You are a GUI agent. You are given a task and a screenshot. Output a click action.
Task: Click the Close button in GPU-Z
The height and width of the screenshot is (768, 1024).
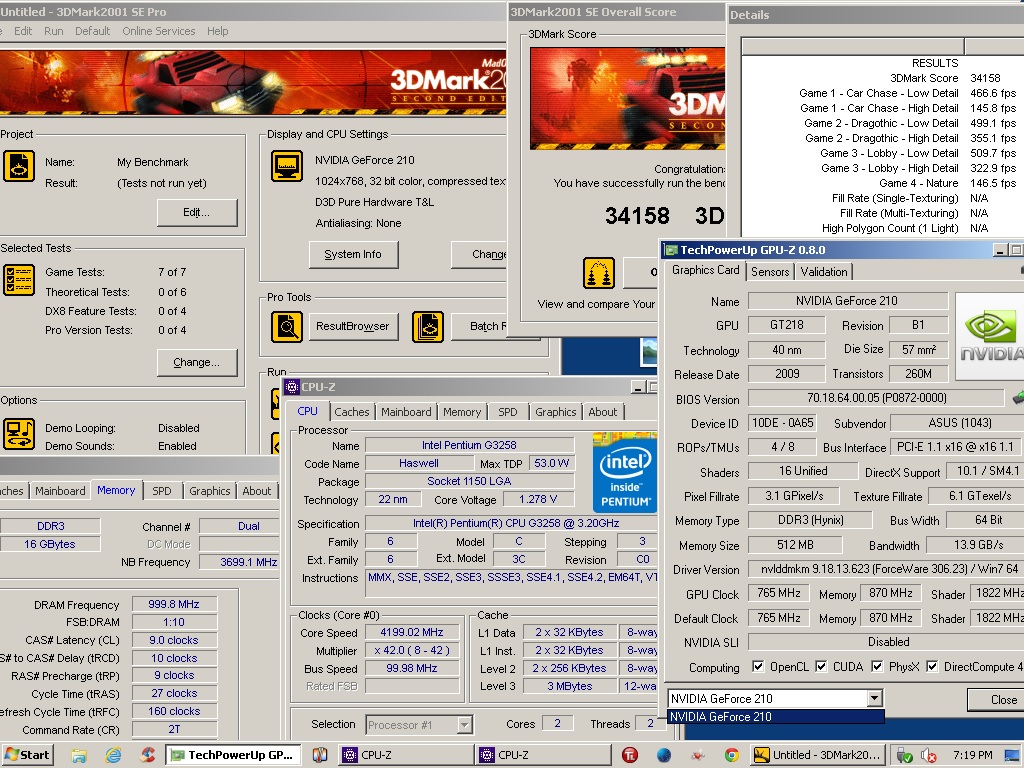click(x=997, y=700)
